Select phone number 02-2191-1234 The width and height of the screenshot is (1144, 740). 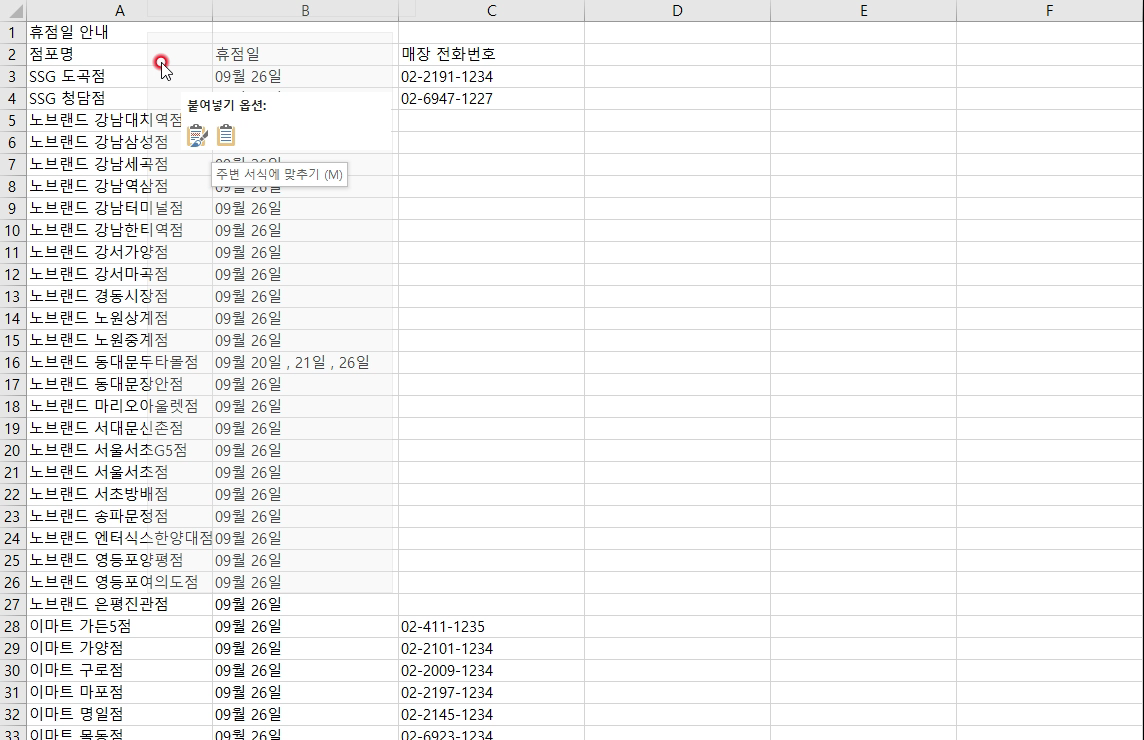(491, 77)
